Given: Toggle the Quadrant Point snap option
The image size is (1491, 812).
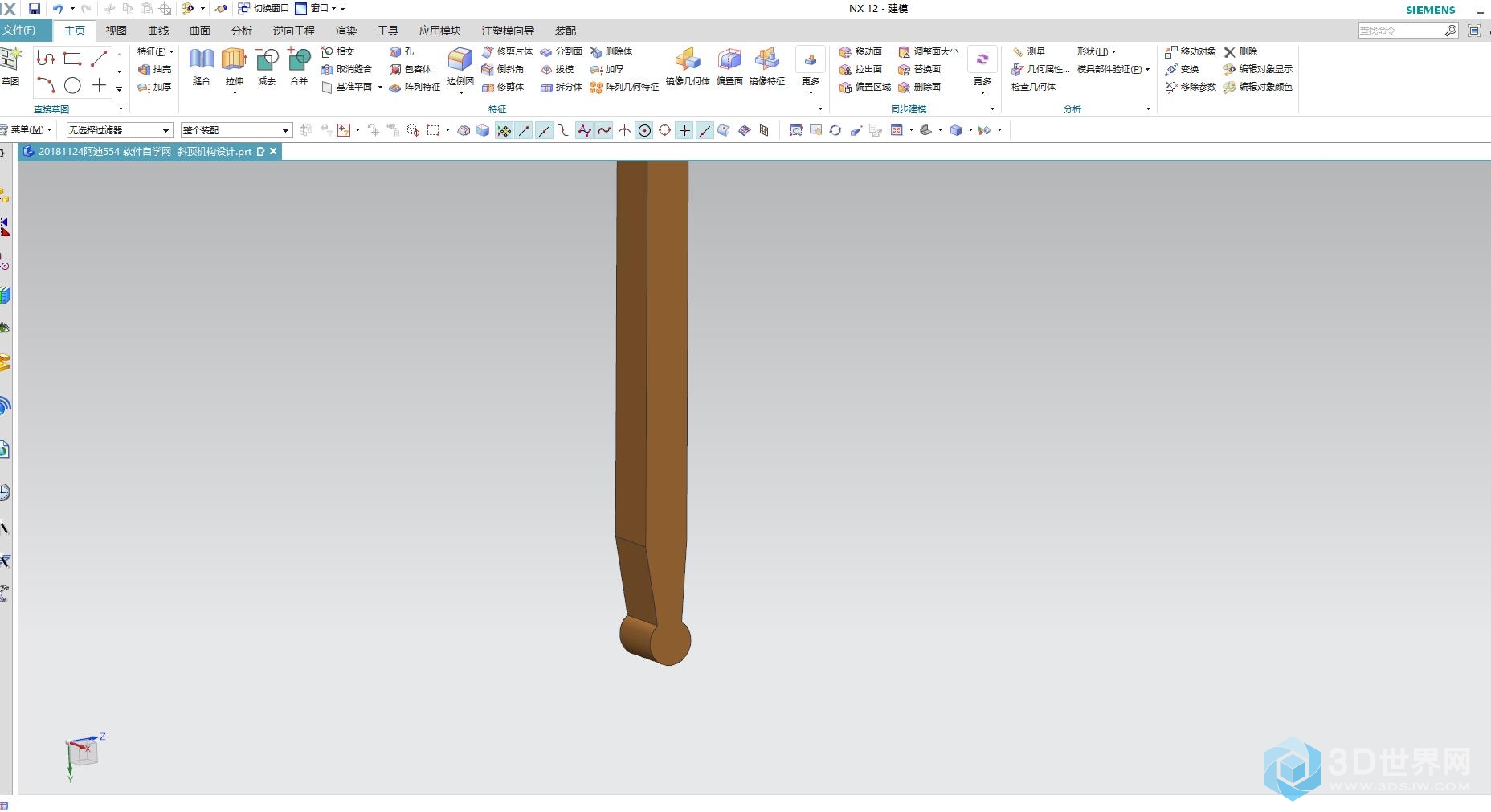Looking at the screenshot, I should pyautogui.click(x=664, y=130).
